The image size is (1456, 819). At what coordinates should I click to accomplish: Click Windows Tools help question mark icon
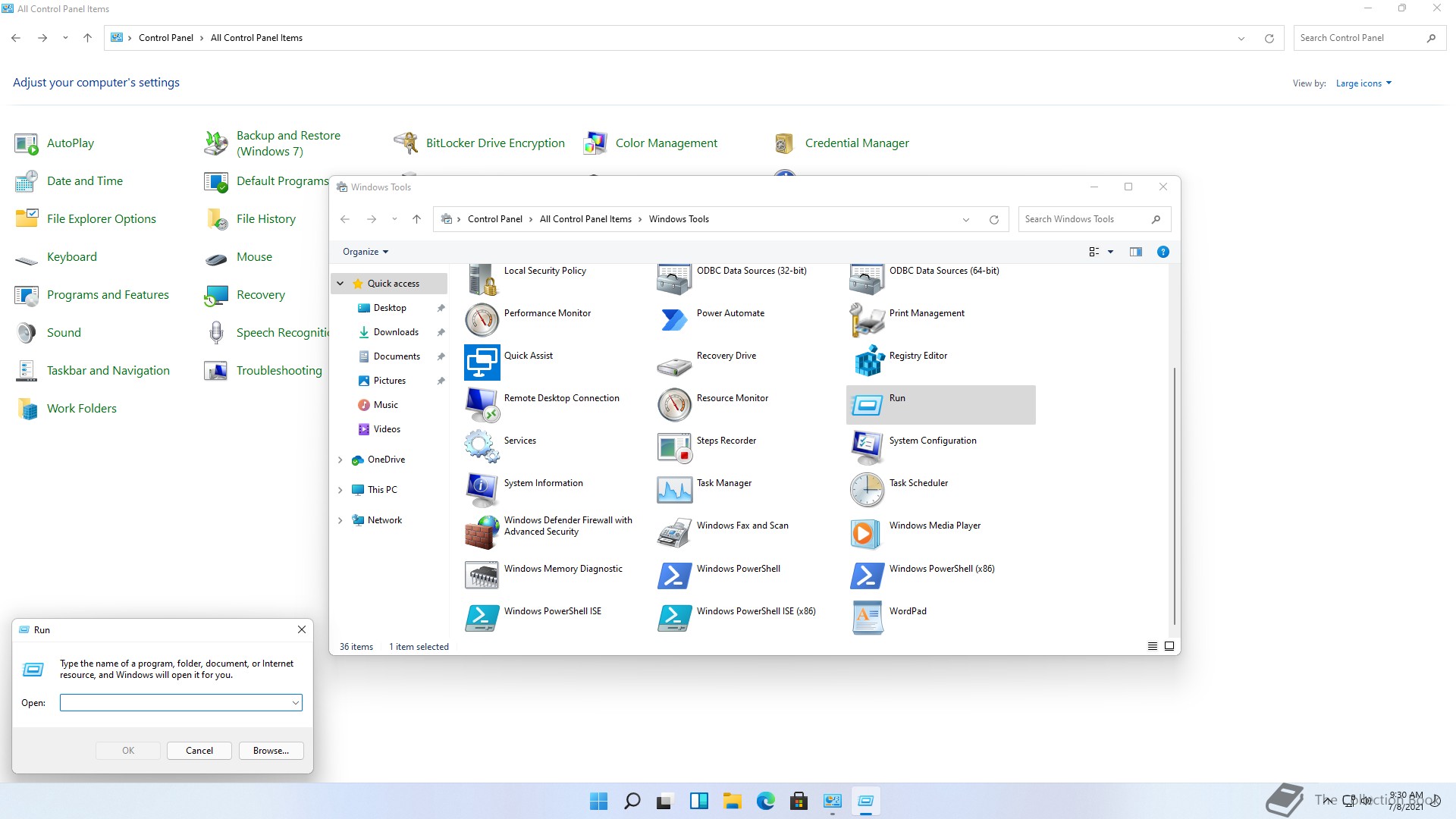tap(1163, 252)
